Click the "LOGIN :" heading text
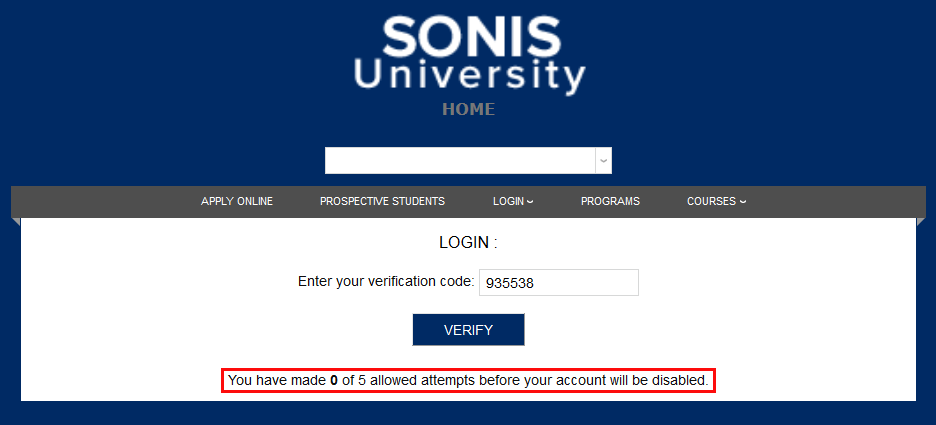Screen dimensions: 936x425 pos(468,242)
